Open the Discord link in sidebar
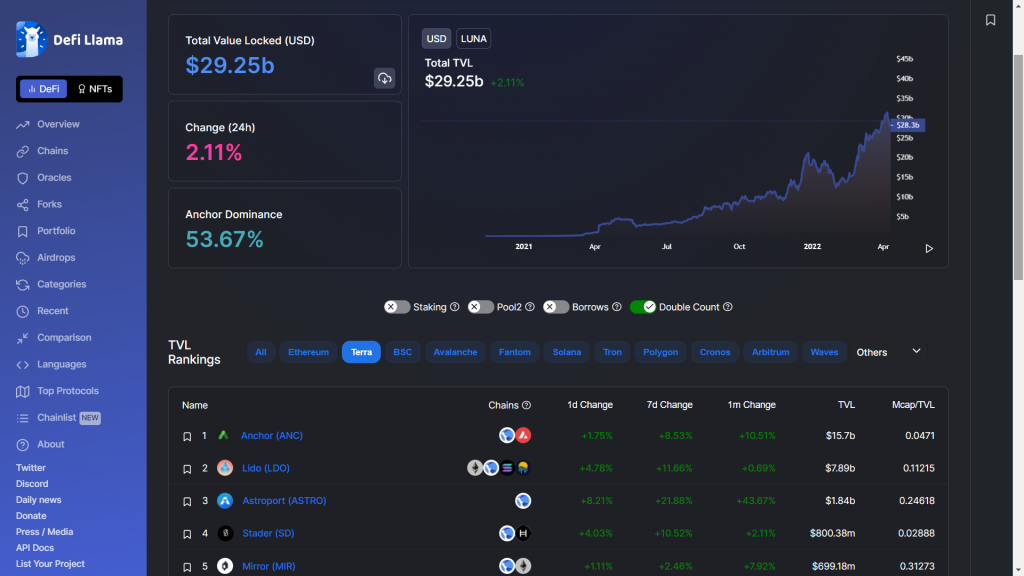 pos(32,484)
